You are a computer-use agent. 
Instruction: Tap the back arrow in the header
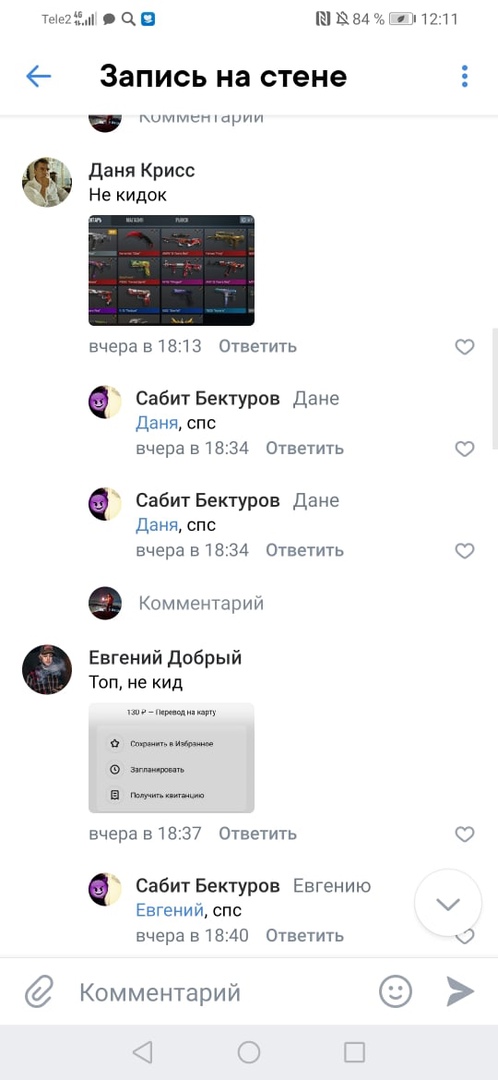[39, 76]
